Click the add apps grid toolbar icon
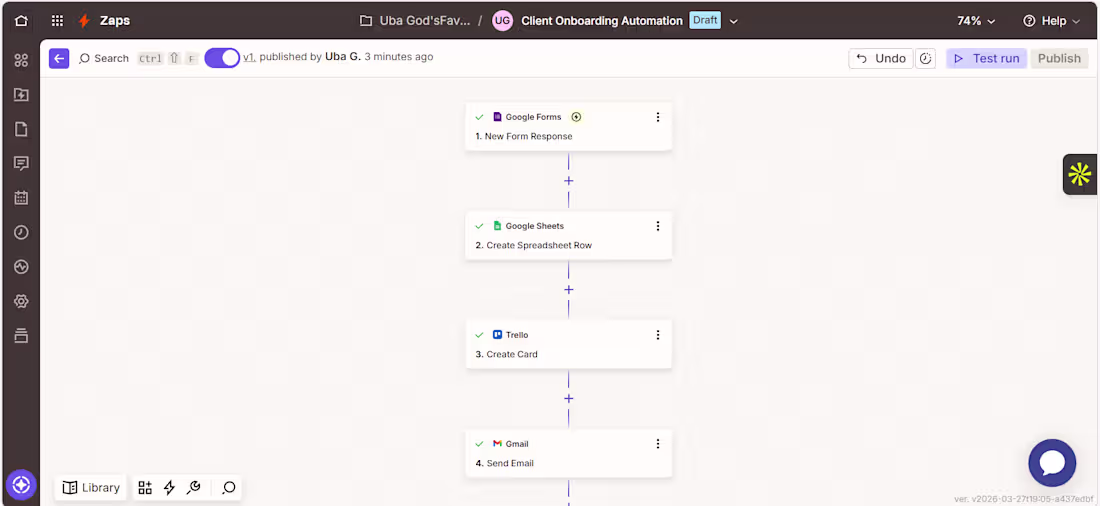The width and height of the screenshot is (1100, 506). pos(145,488)
